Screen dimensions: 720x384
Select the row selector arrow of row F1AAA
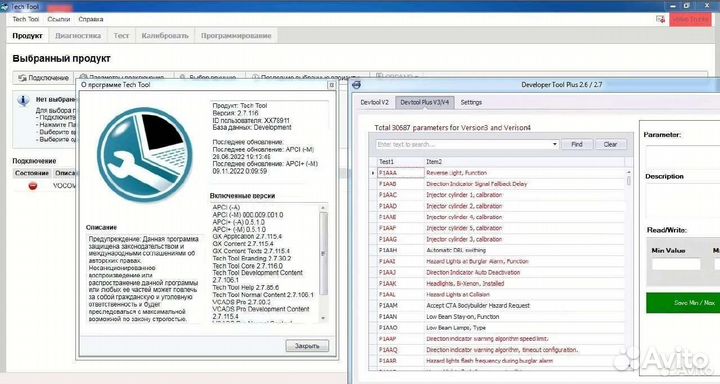pyautogui.click(x=373, y=173)
